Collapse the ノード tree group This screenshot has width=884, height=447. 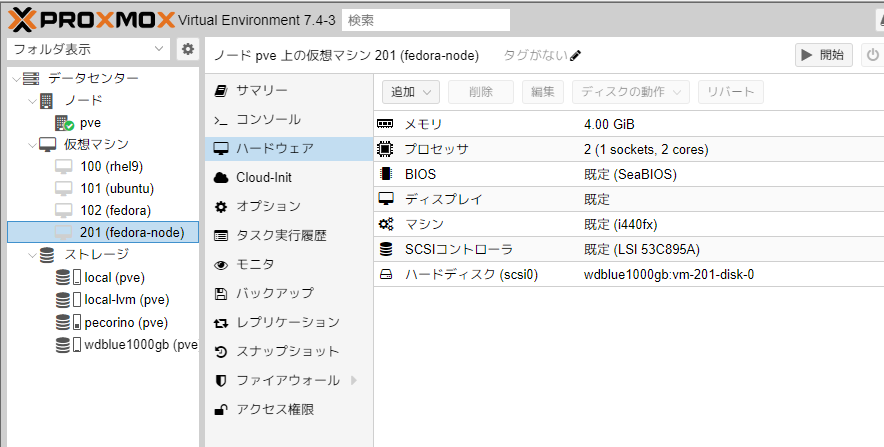(33, 101)
